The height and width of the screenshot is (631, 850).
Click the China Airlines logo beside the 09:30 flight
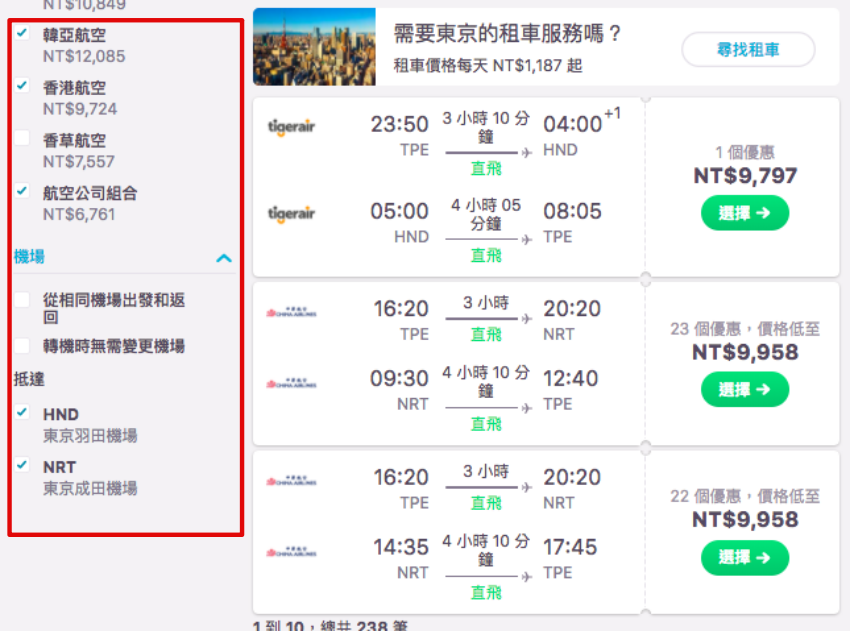tap(291, 383)
